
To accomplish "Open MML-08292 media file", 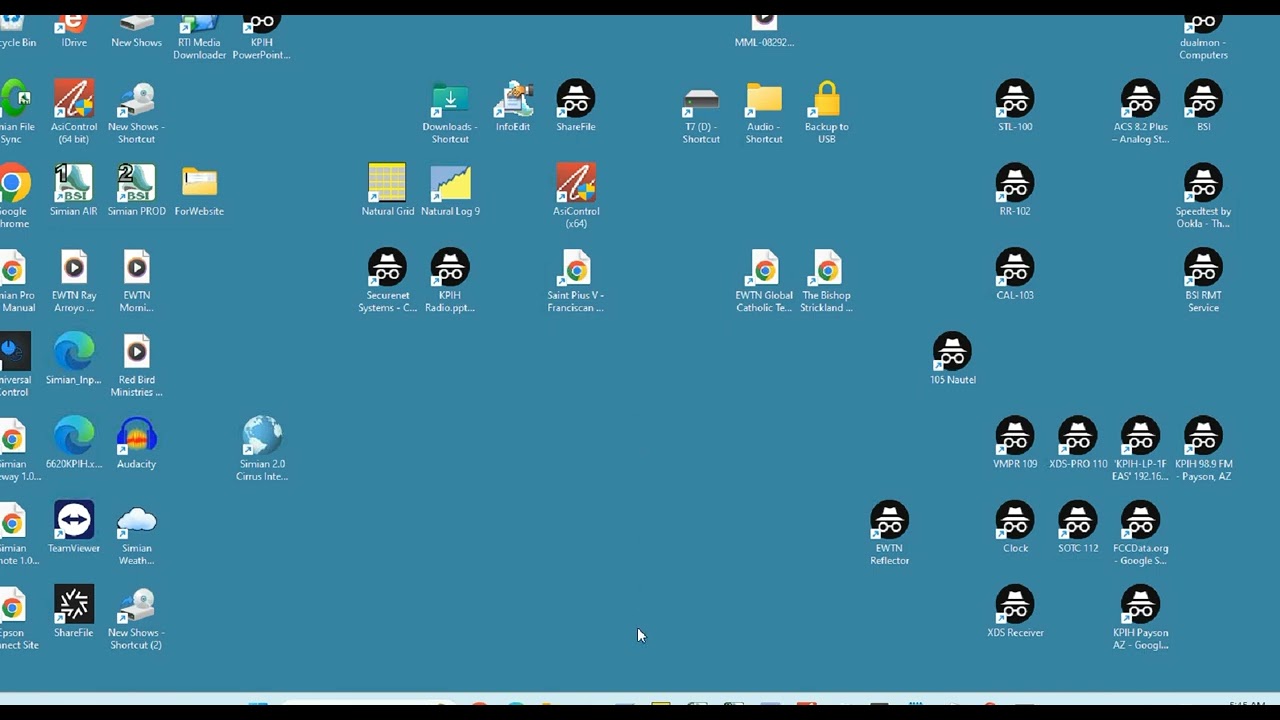I will pos(764,30).
